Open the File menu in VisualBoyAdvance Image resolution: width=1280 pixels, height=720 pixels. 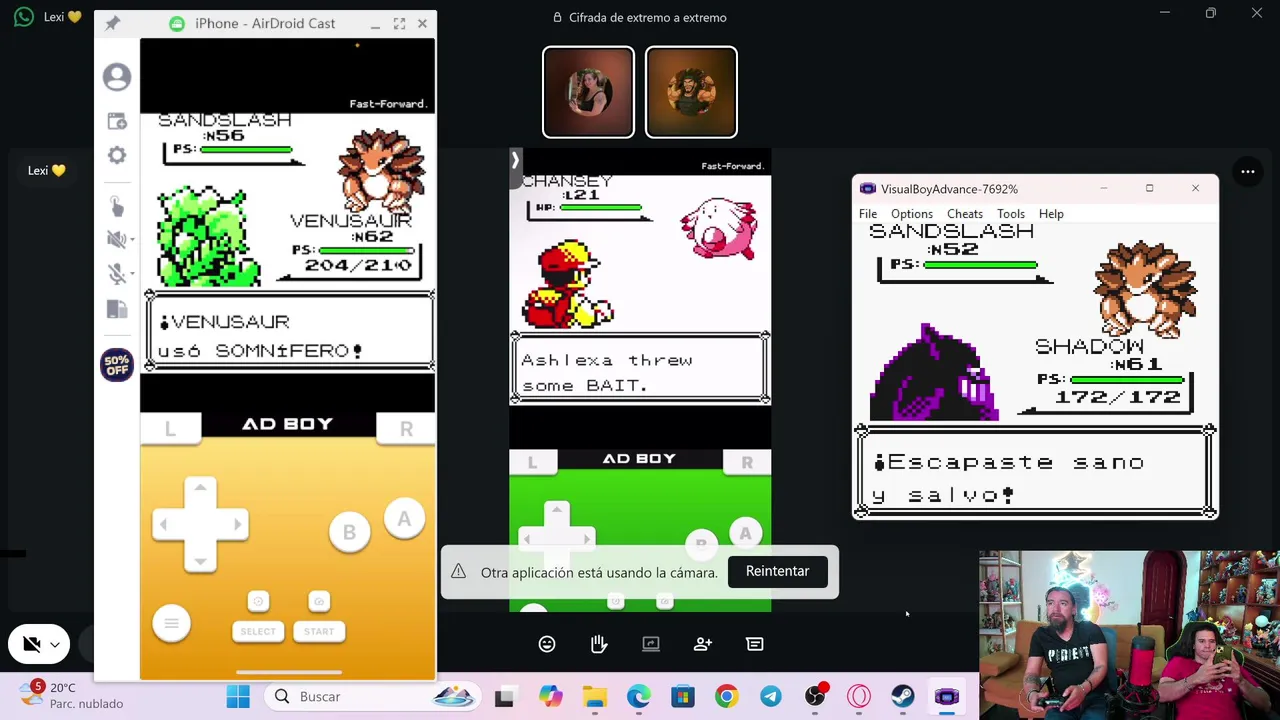868,214
